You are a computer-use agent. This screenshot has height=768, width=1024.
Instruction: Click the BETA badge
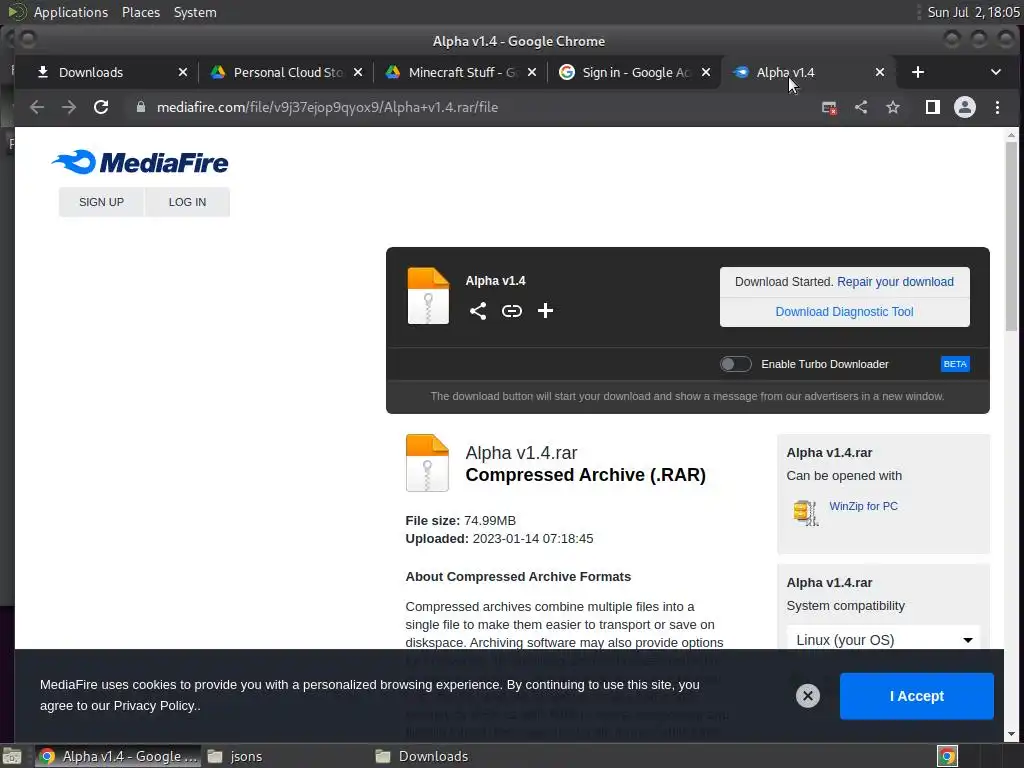click(955, 364)
